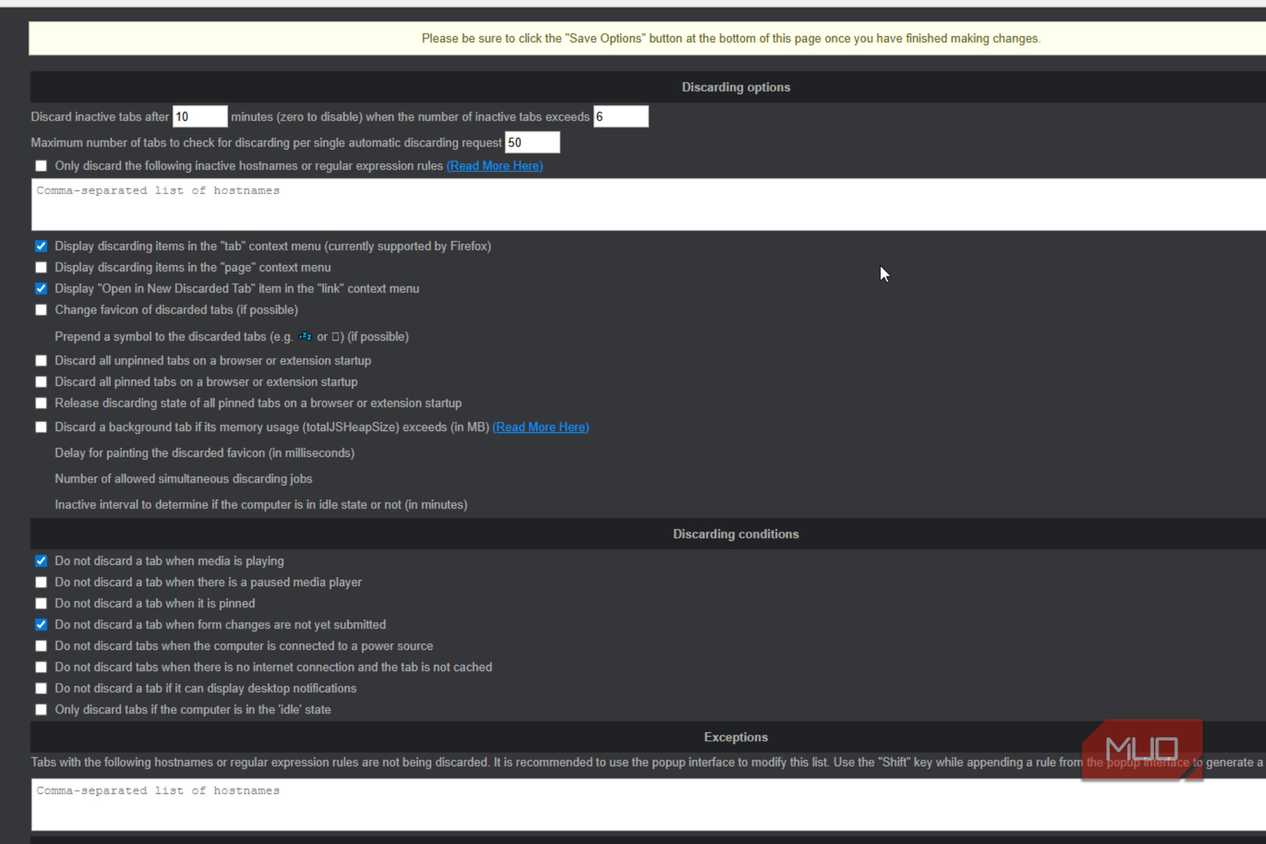Click the maximum tabs field showing 50

coord(532,143)
